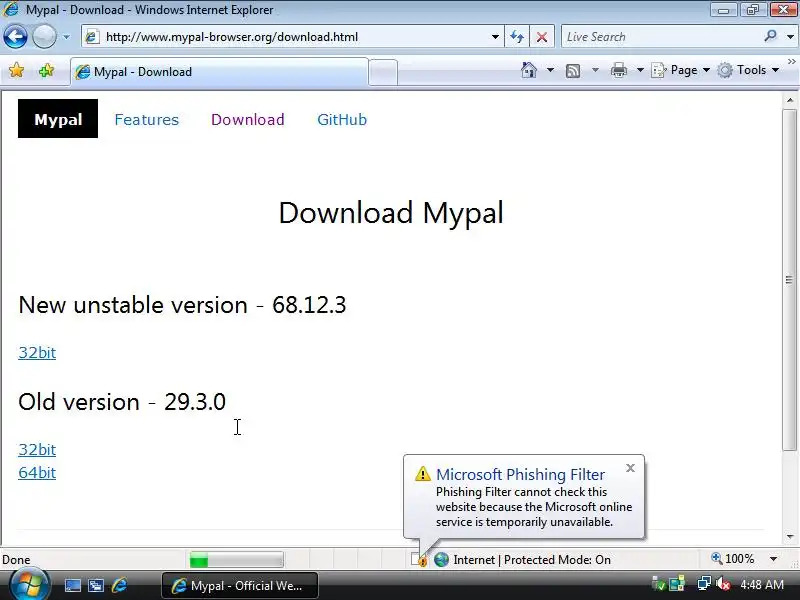Open the Windows Start orb
The width and height of the screenshot is (800, 600).
(30, 585)
